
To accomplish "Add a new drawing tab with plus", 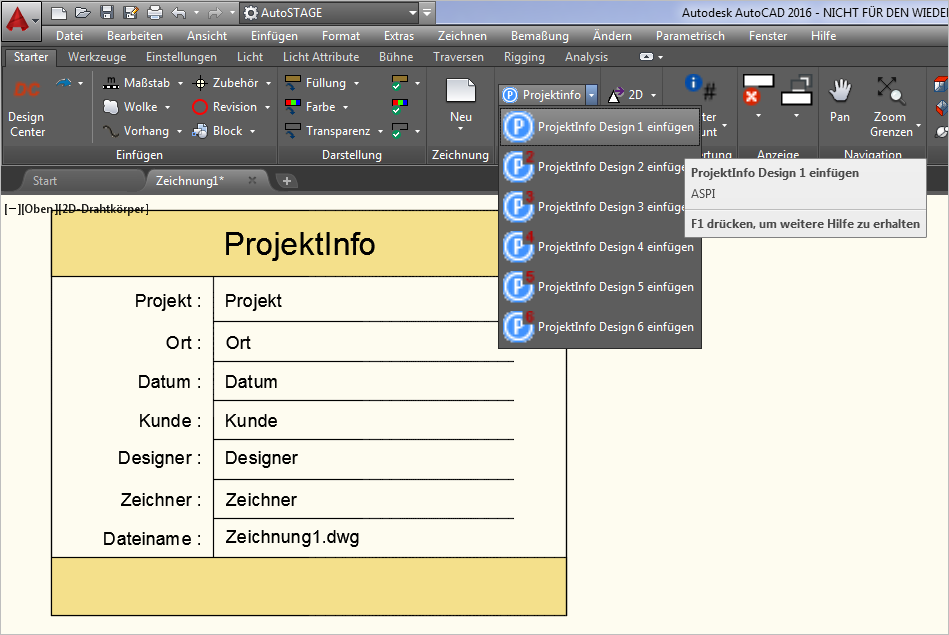I will click(x=286, y=181).
